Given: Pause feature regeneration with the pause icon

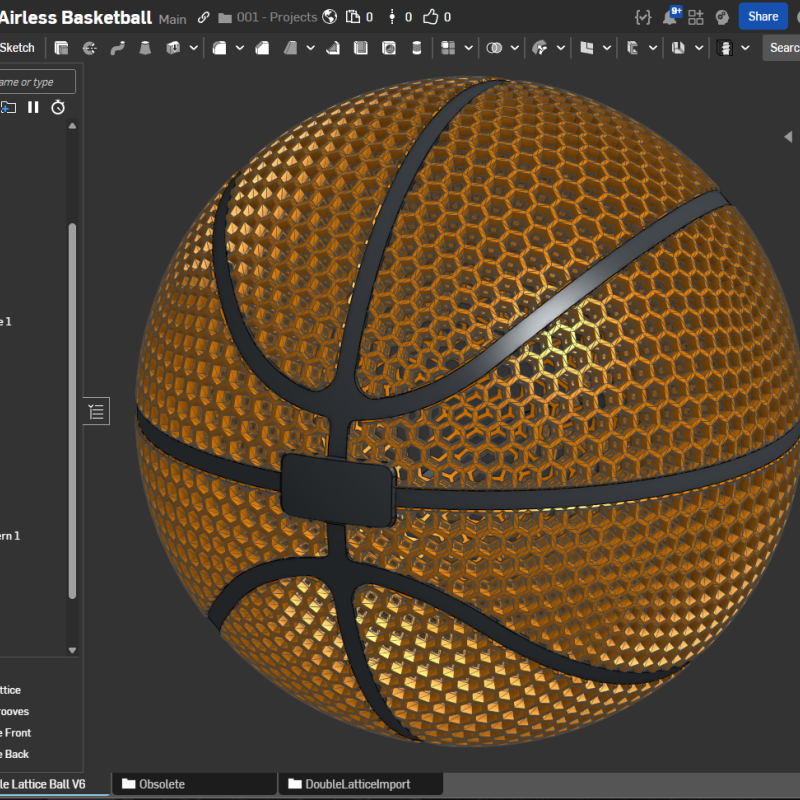Looking at the screenshot, I should [x=35, y=107].
